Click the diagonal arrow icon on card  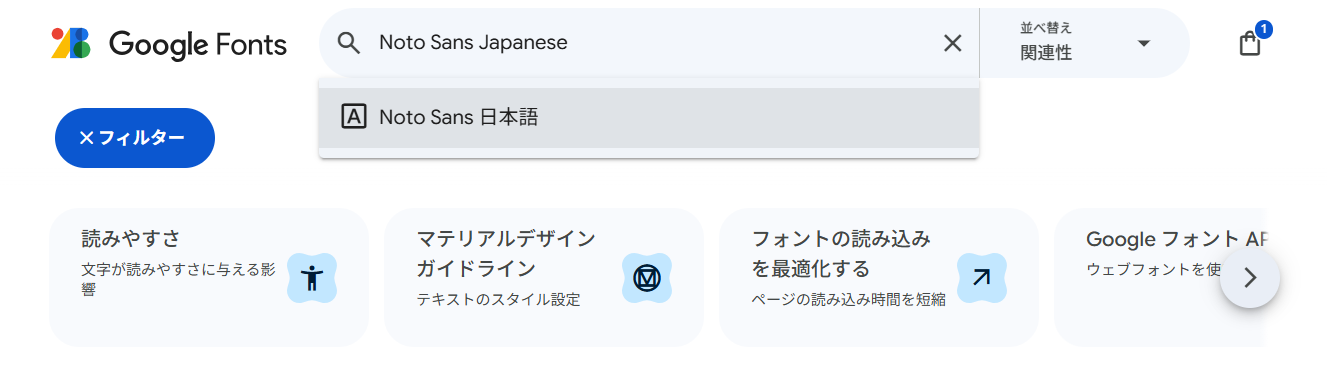[x=982, y=278]
